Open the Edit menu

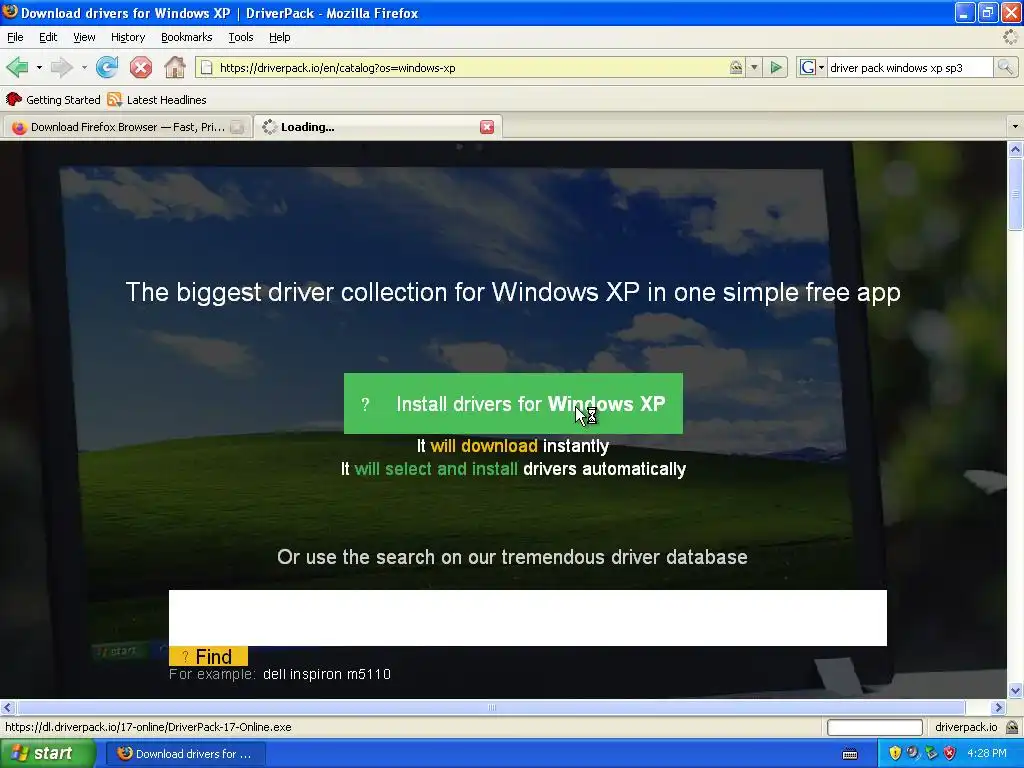click(48, 37)
